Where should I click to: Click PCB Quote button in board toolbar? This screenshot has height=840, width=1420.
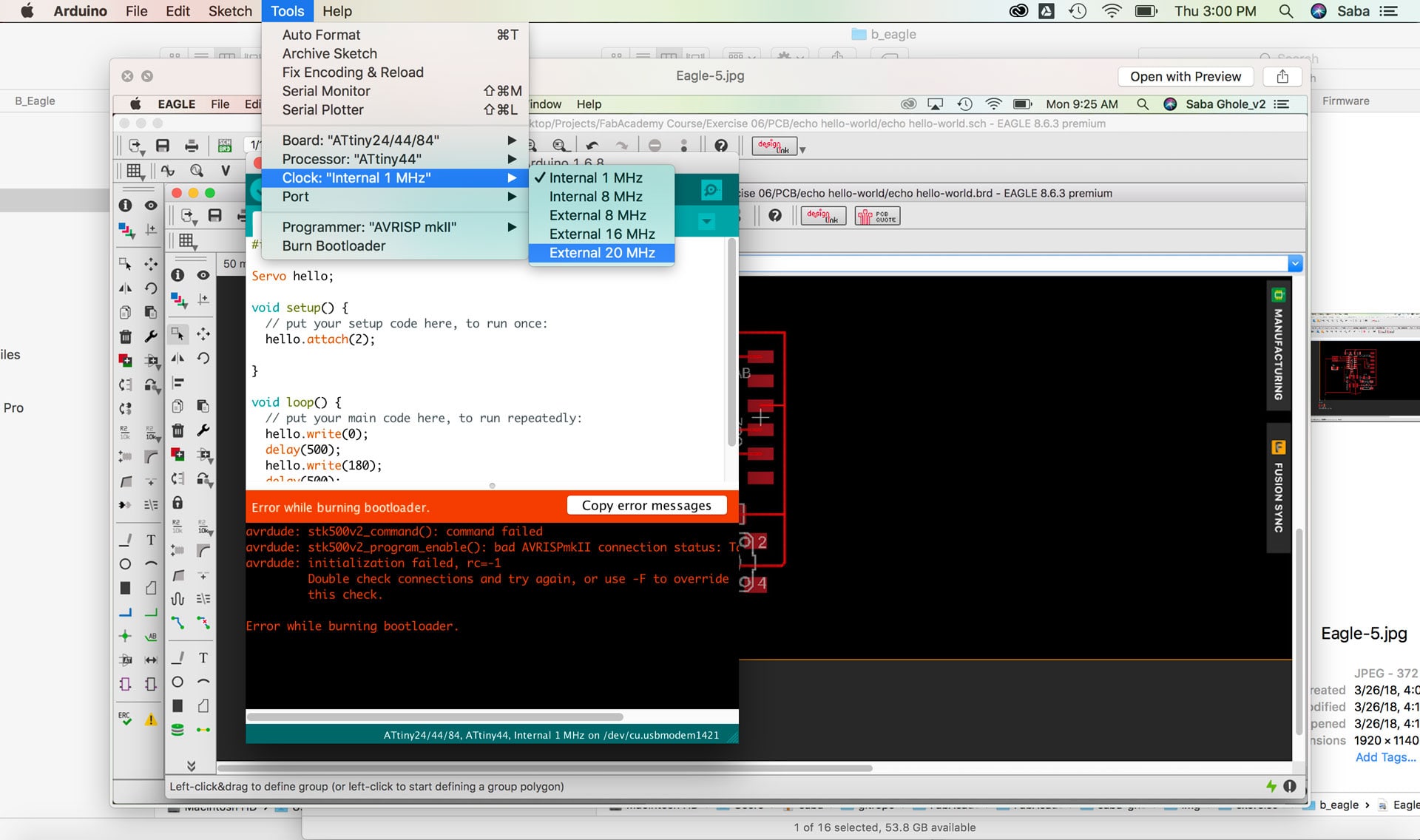pos(877,216)
